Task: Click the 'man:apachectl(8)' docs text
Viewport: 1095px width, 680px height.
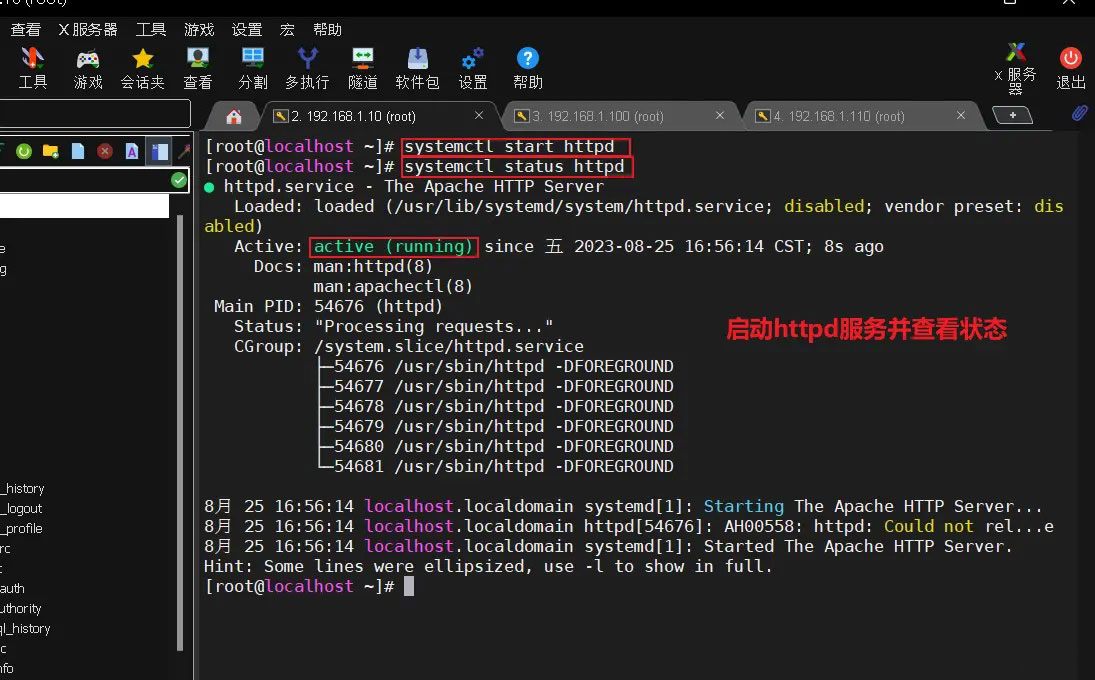Action: [393, 286]
